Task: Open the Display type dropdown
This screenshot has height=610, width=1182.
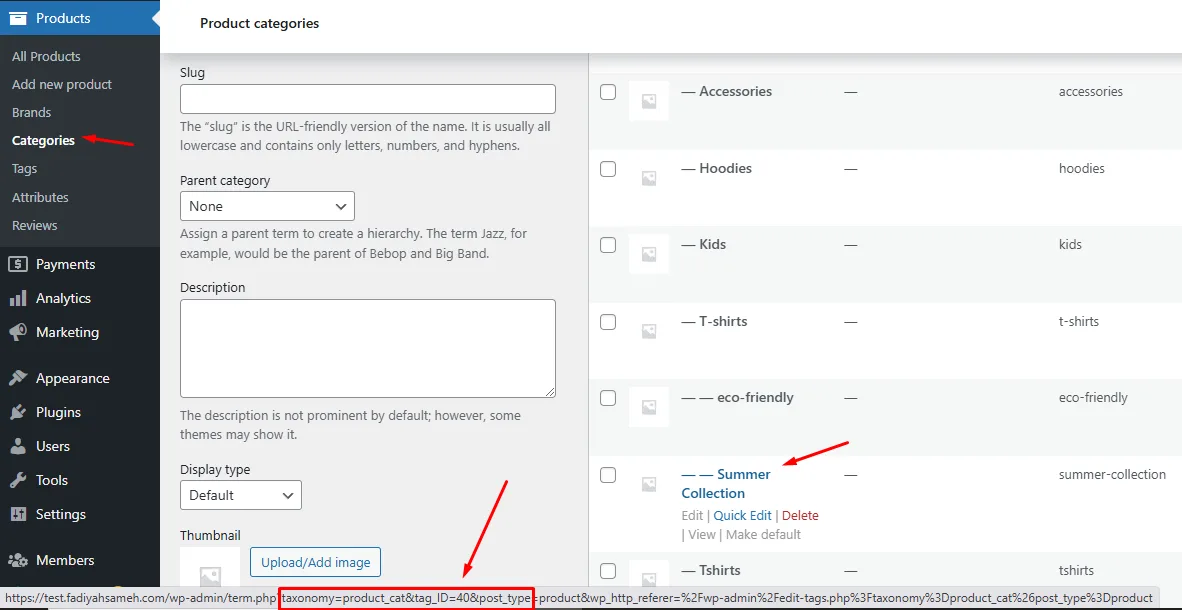Action: (240, 495)
